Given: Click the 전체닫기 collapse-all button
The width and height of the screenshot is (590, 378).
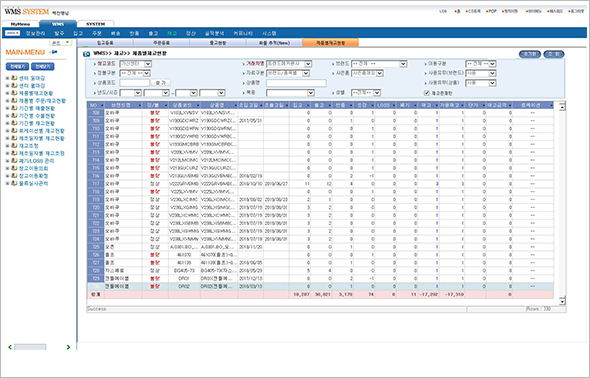Looking at the screenshot, I should [43, 67].
